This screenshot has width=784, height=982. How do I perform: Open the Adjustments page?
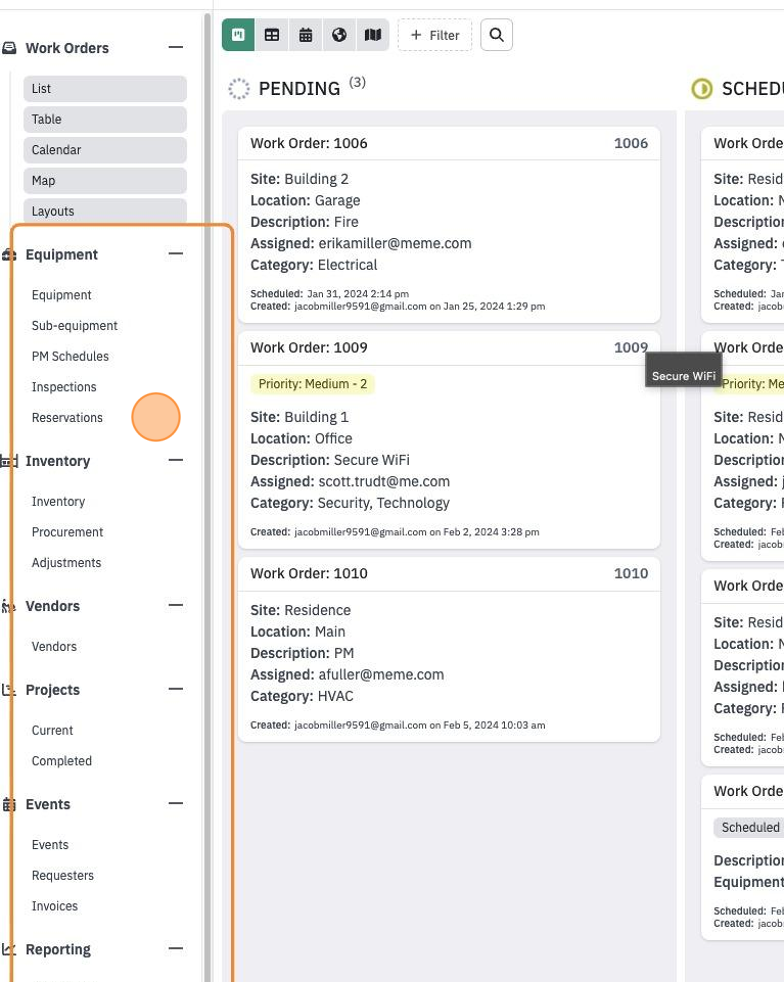click(66, 563)
